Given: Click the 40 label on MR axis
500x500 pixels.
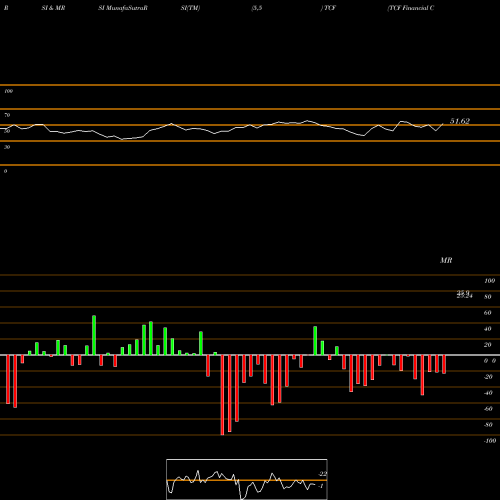Looking at the screenshot, I should click(x=488, y=329).
